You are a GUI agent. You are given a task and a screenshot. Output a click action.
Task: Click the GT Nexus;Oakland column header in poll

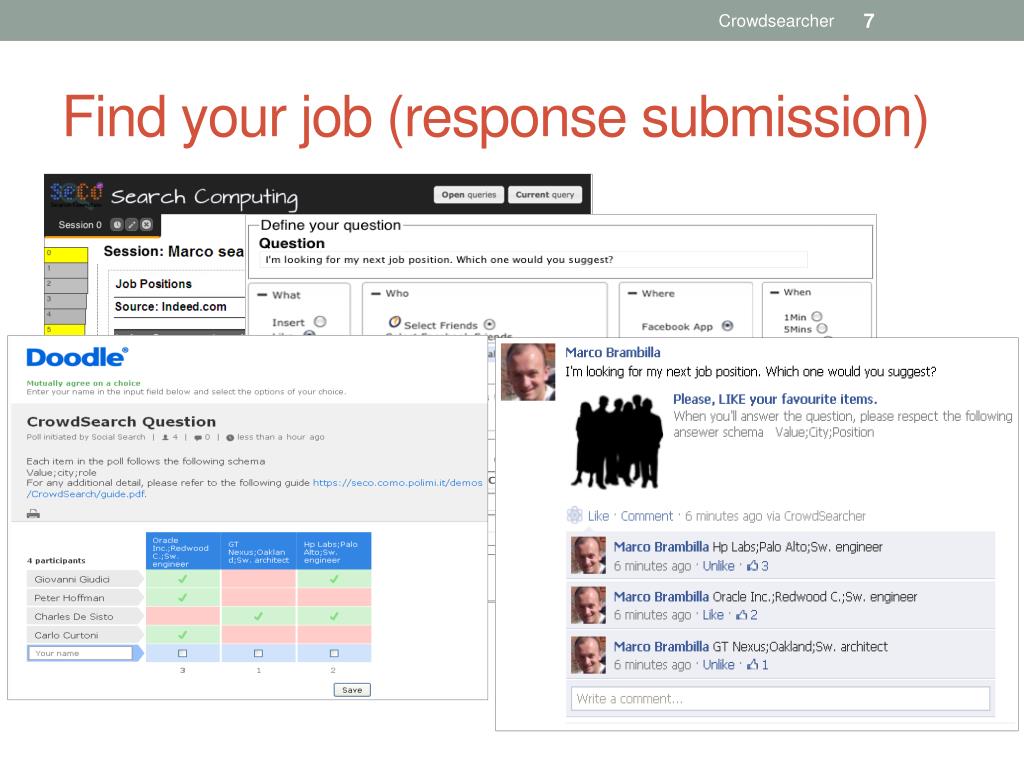pyautogui.click(x=259, y=551)
